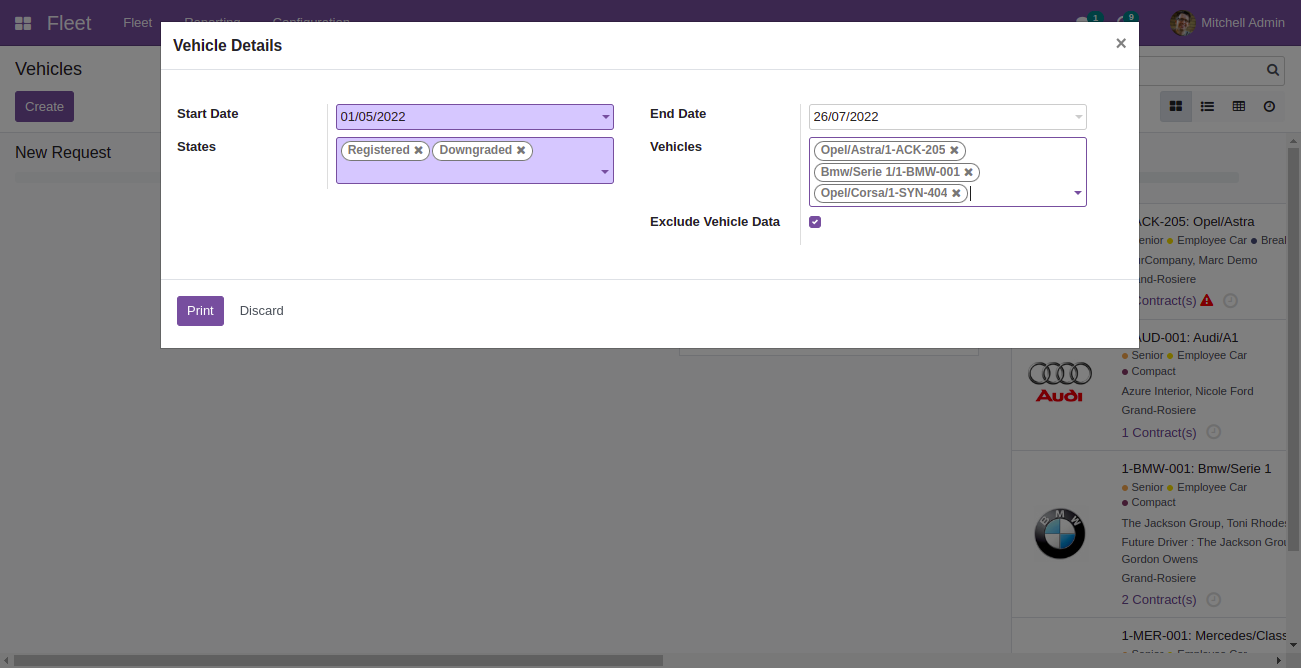The width and height of the screenshot is (1301, 668).
Task: Click the Compact tag on Audi/A1 card
Action: (1153, 371)
